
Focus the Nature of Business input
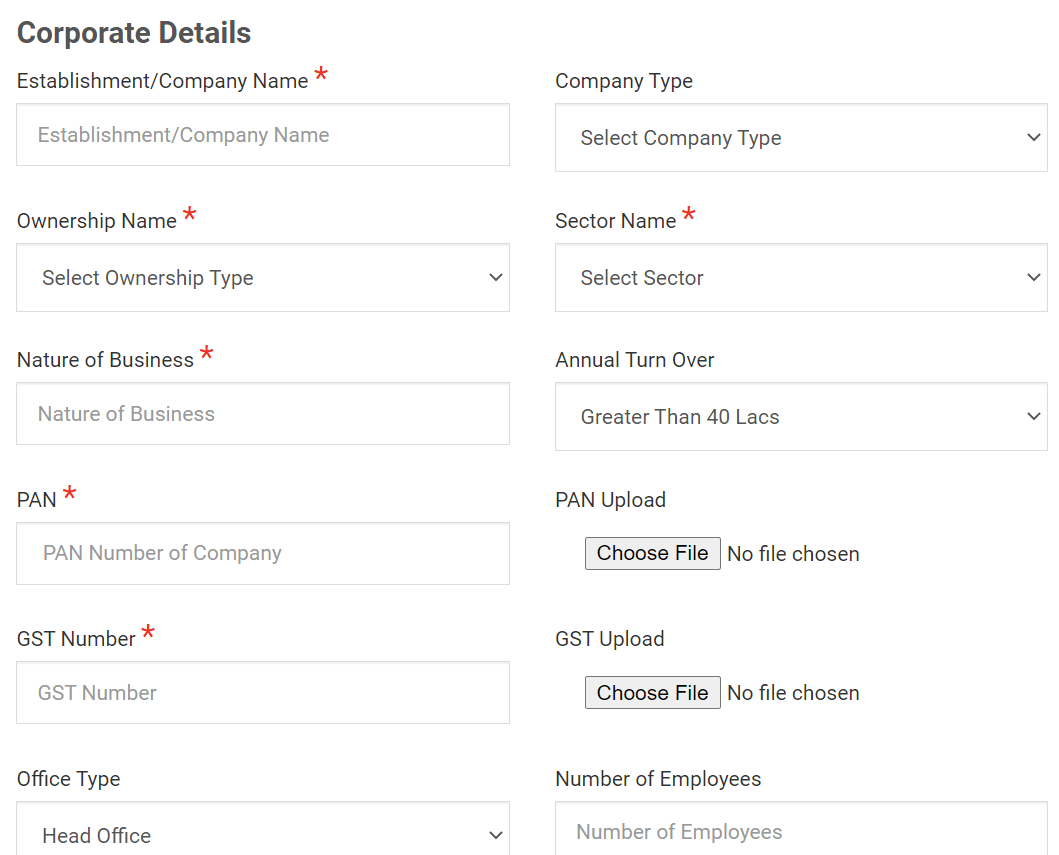point(262,414)
